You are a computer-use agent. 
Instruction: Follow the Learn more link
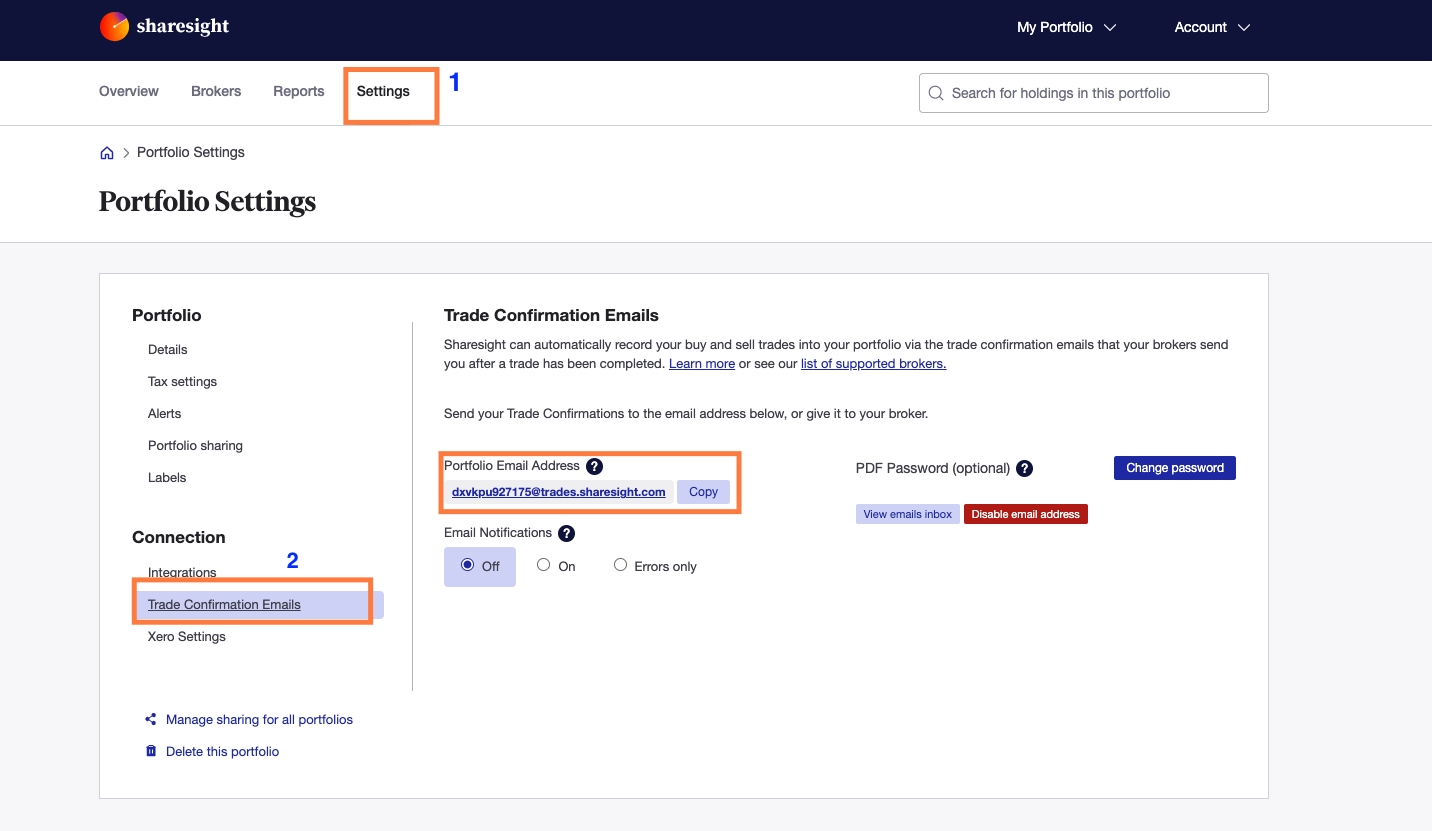pos(702,364)
